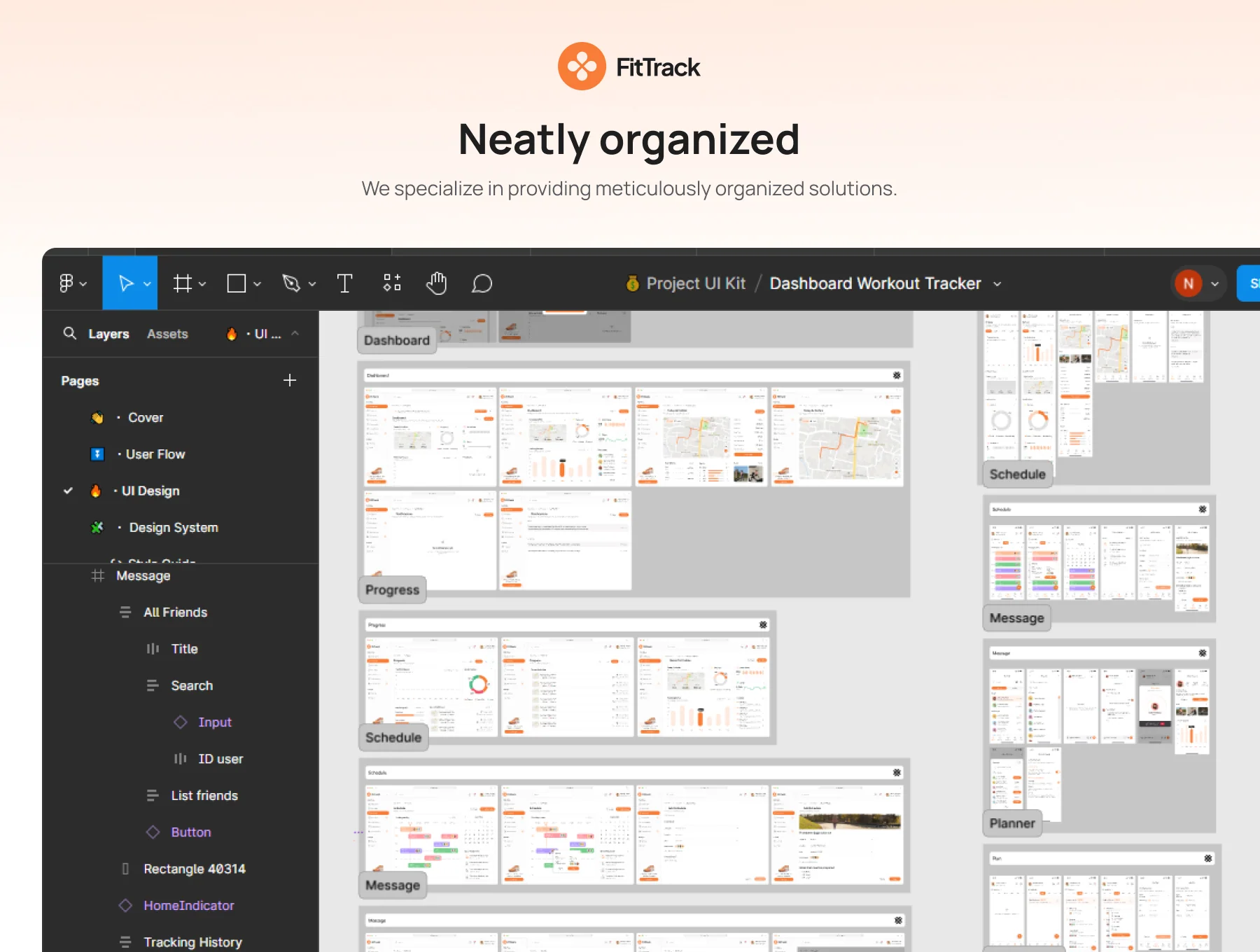The height and width of the screenshot is (952, 1260).
Task: Click the money bag icon beside Project UI Kit
Action: [x=632, y=283]
